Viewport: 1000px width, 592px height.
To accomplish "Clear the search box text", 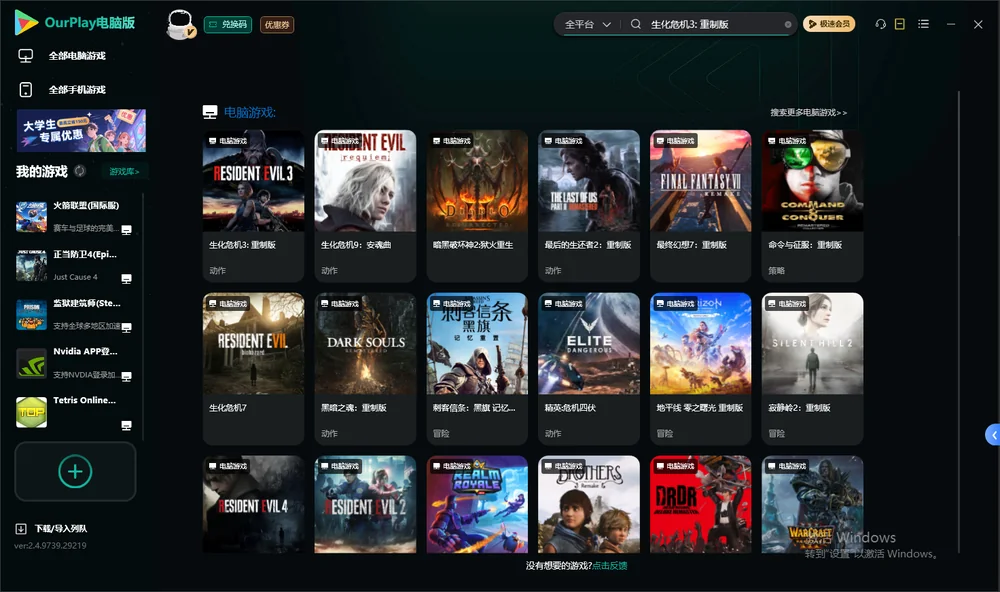I will click(788, 24).
